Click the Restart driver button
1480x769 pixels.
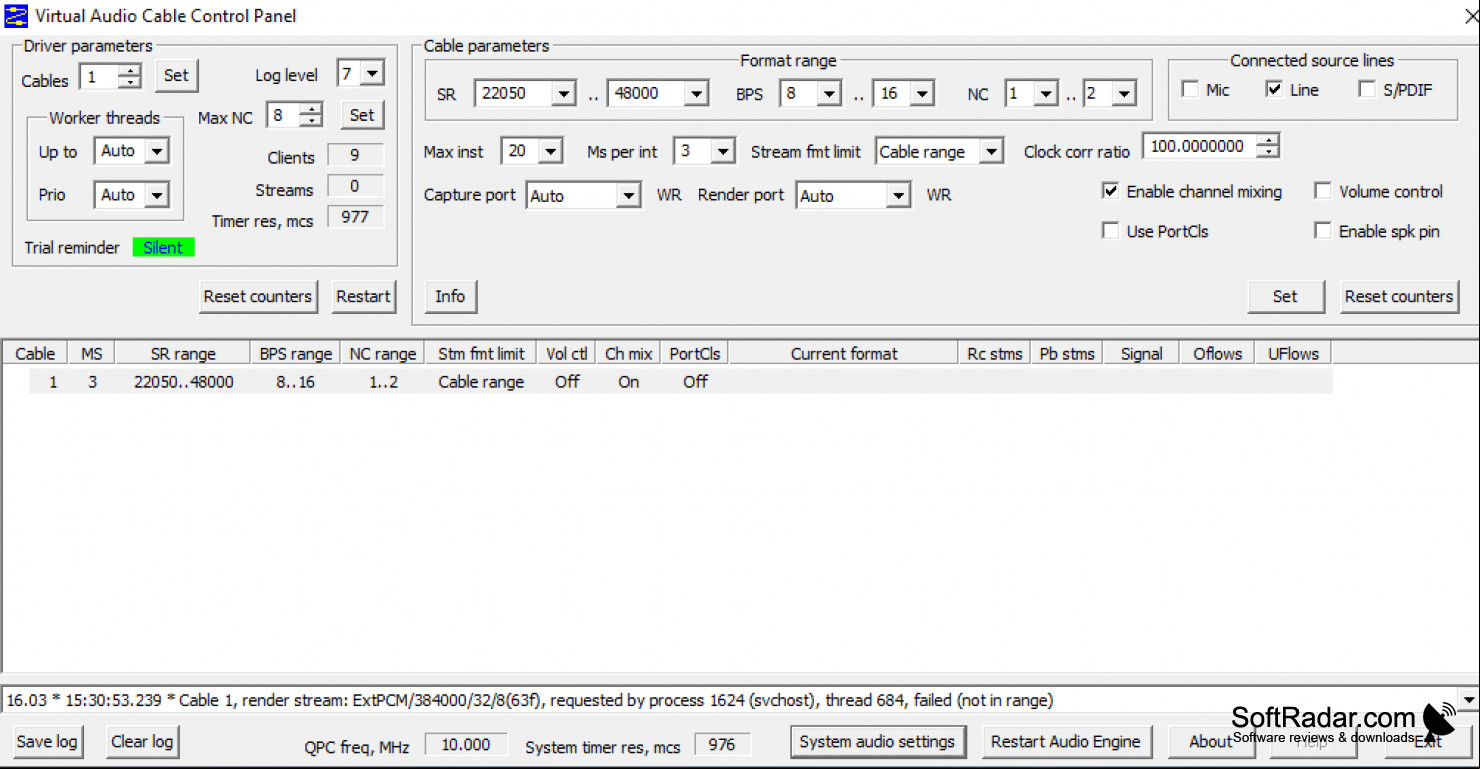tap(363, 296)
